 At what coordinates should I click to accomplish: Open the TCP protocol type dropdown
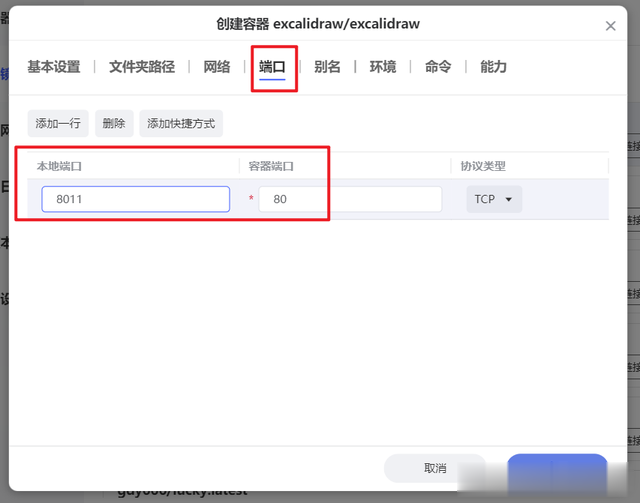tap(494, 199)
